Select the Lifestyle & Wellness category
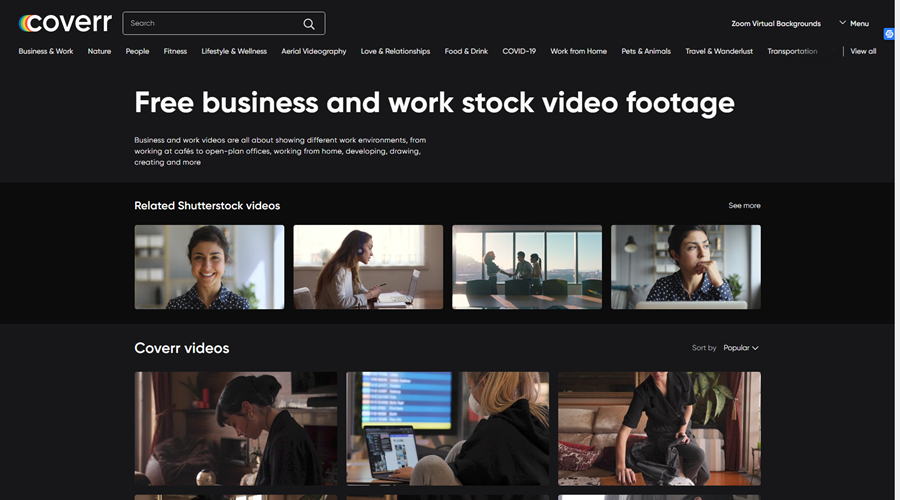The image size is (900, 500). (234, 51)
